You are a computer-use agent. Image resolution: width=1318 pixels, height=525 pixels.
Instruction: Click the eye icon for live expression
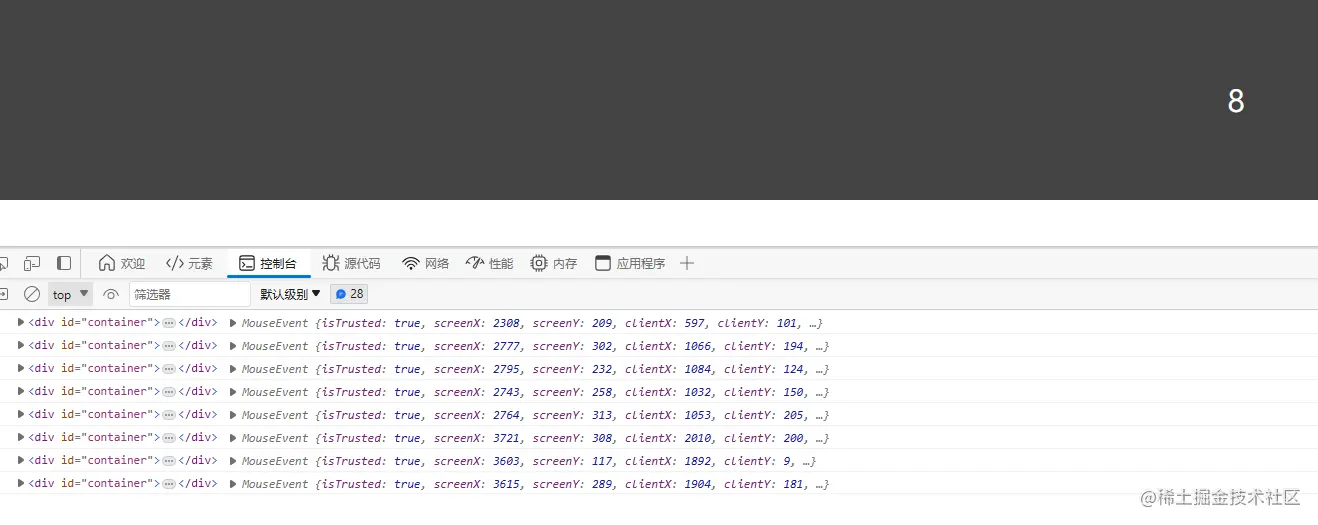(111, 294)
